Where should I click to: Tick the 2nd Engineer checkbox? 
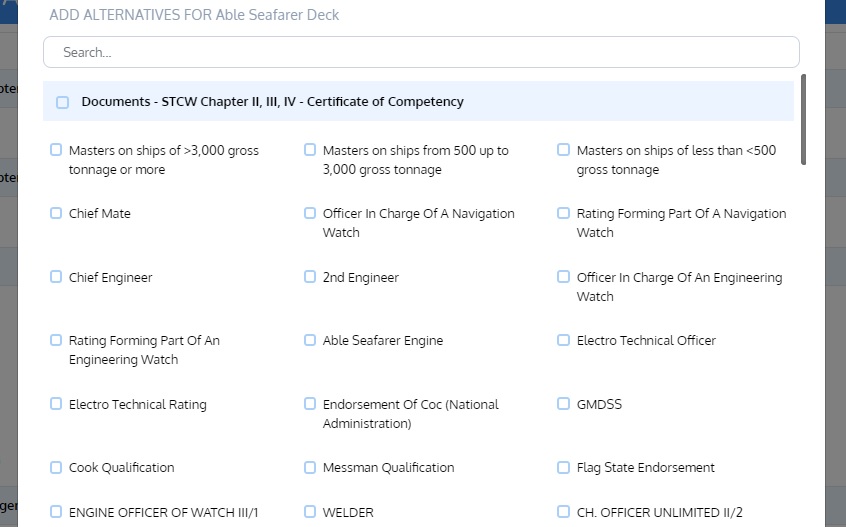[310, 277]
